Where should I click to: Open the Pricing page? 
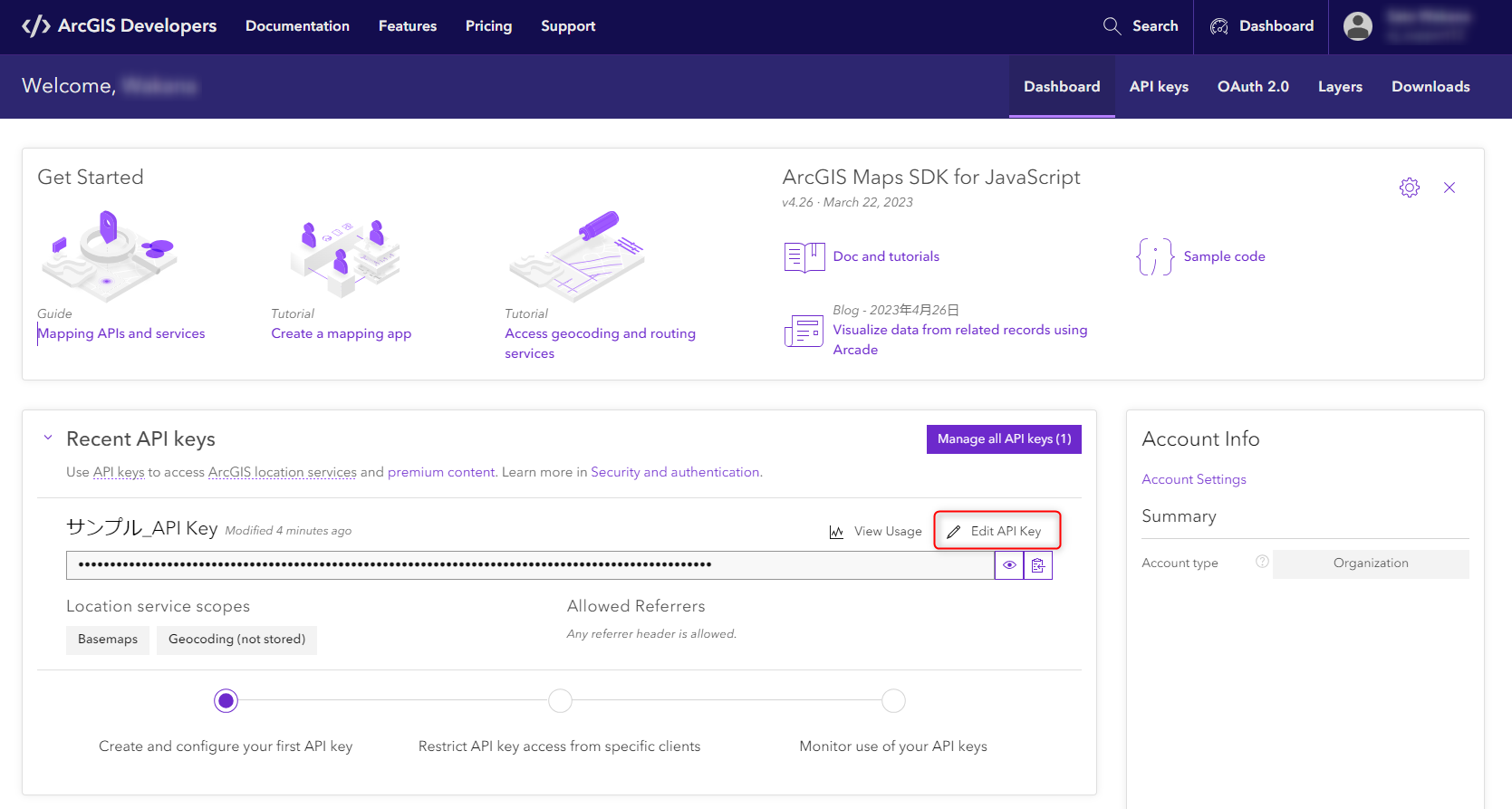(x=488, y=26)
